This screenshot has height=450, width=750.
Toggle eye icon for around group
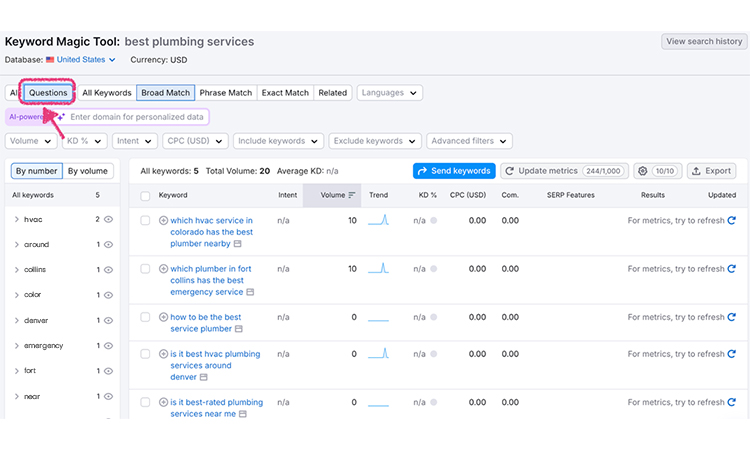point(109,244)
